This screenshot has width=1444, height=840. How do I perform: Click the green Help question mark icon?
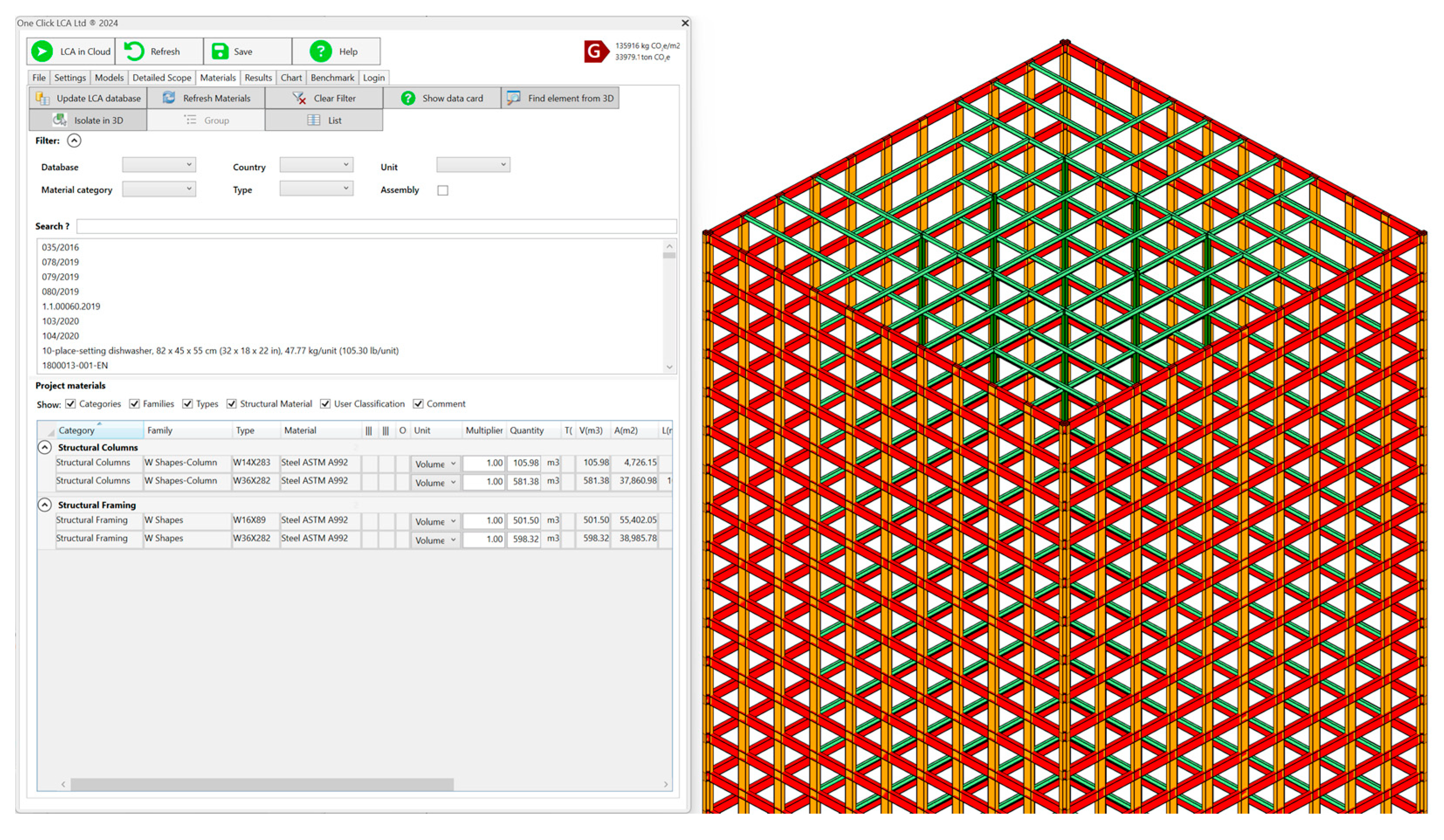pos(321,51)
